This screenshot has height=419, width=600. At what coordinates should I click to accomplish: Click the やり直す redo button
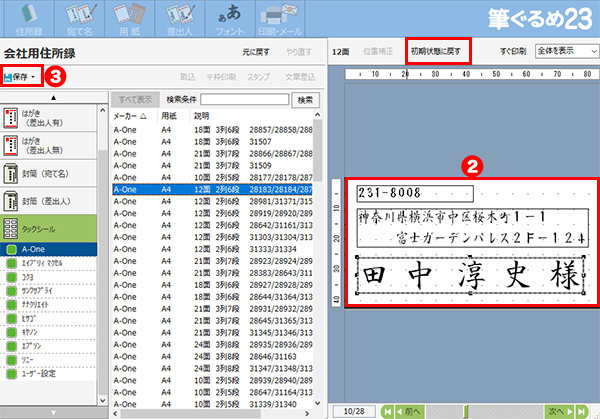(x=299, y=52)
